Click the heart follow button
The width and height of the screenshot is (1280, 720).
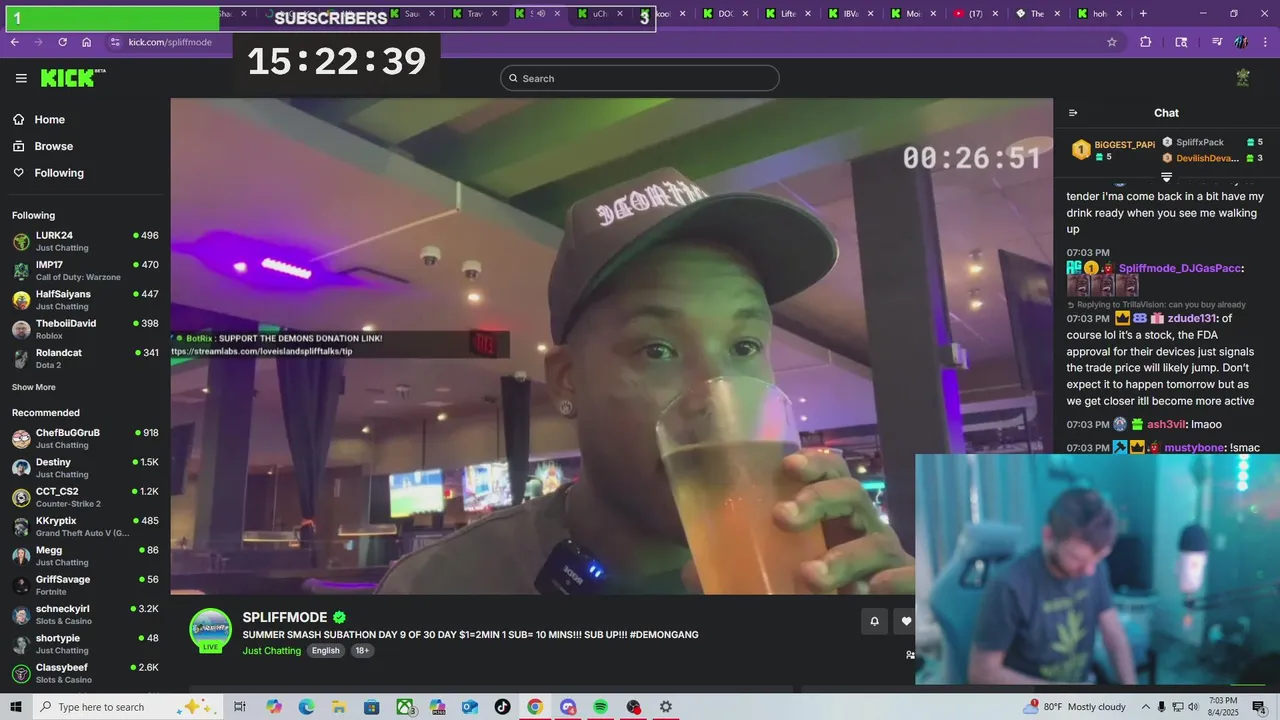pos(906,621)
